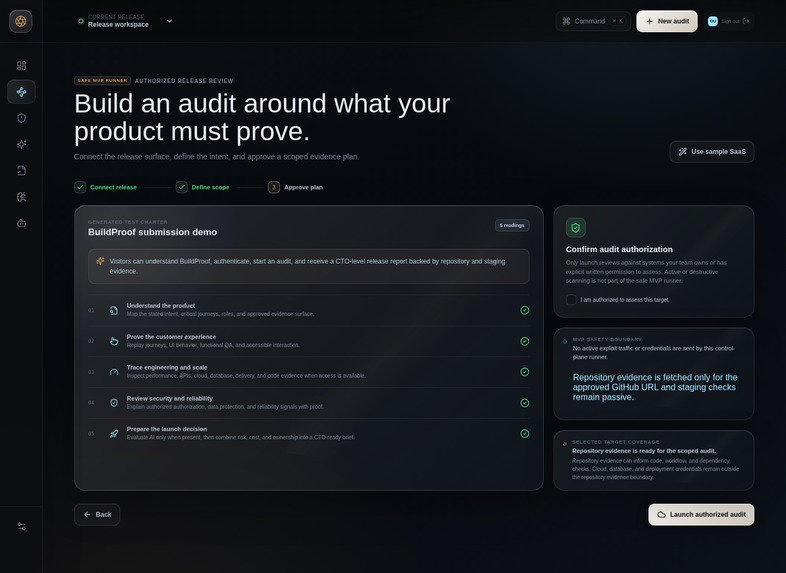The width and height of the screenshot is (786, 573).
Task: Click the Back button
Action: 97,515
